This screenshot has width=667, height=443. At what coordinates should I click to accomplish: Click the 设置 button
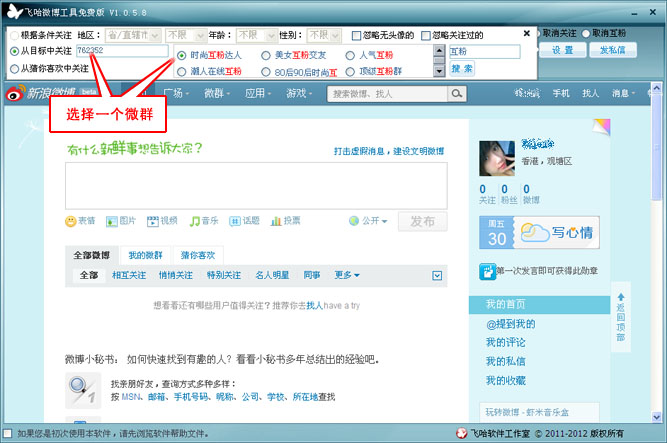pyautogui.click(x=562, y=50)
